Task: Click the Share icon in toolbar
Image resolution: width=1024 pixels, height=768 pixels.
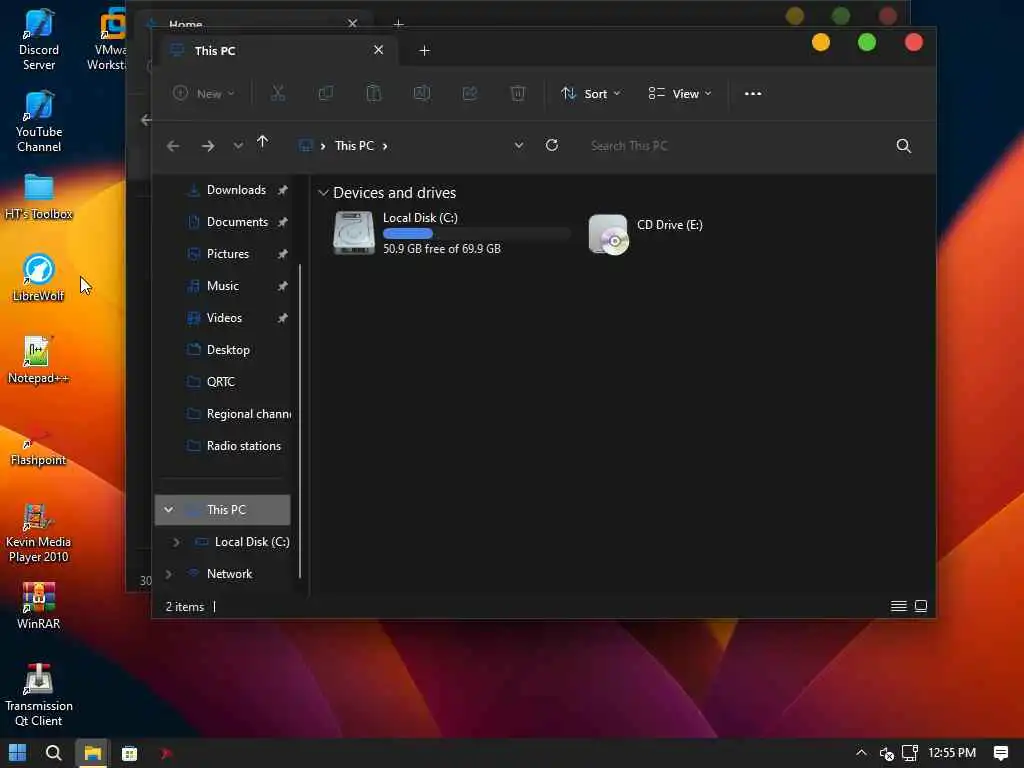Action: 470,93
